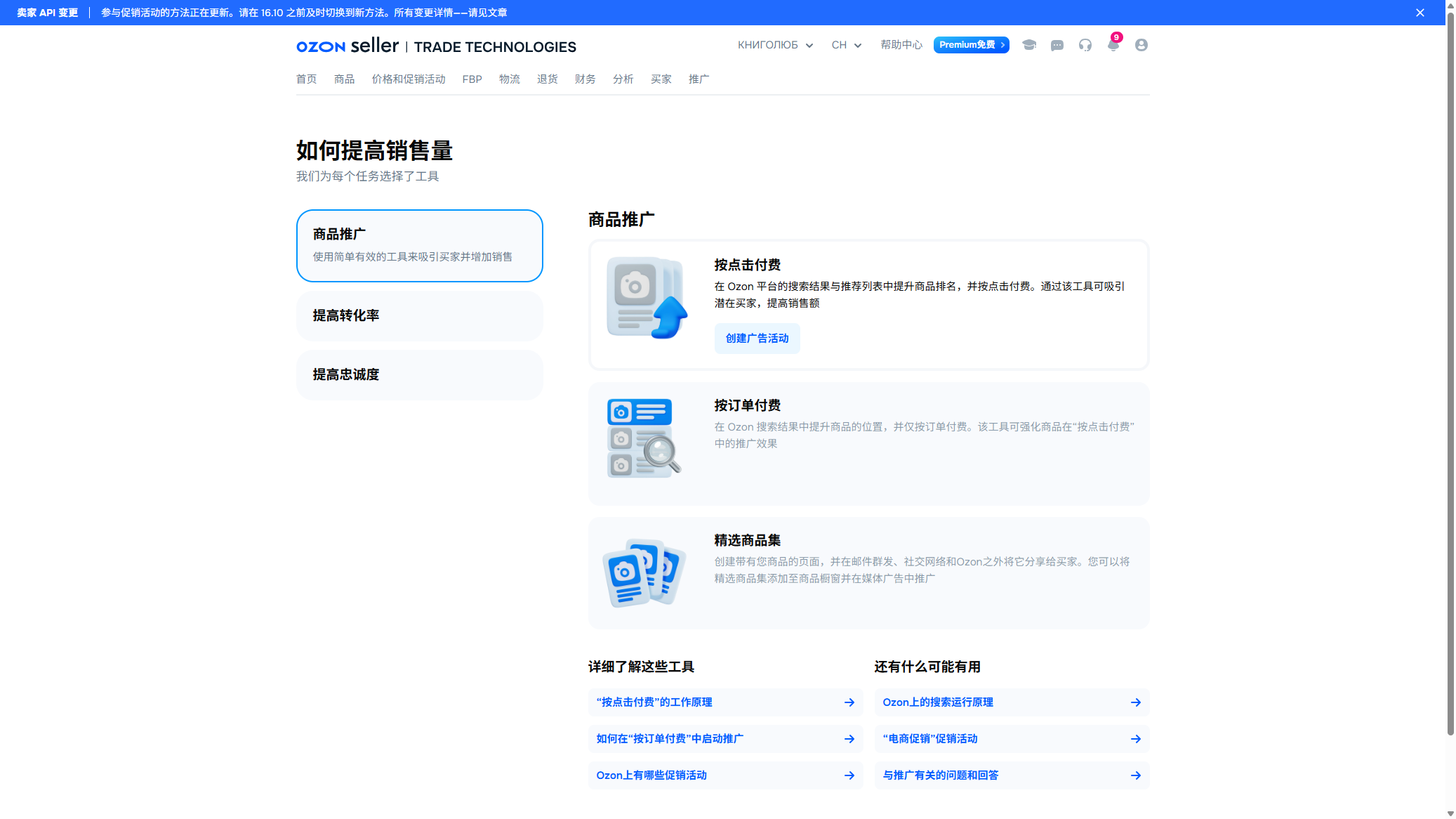
Task: Click the 详细了解这些工具 heading
Action: tap(642, 667)
